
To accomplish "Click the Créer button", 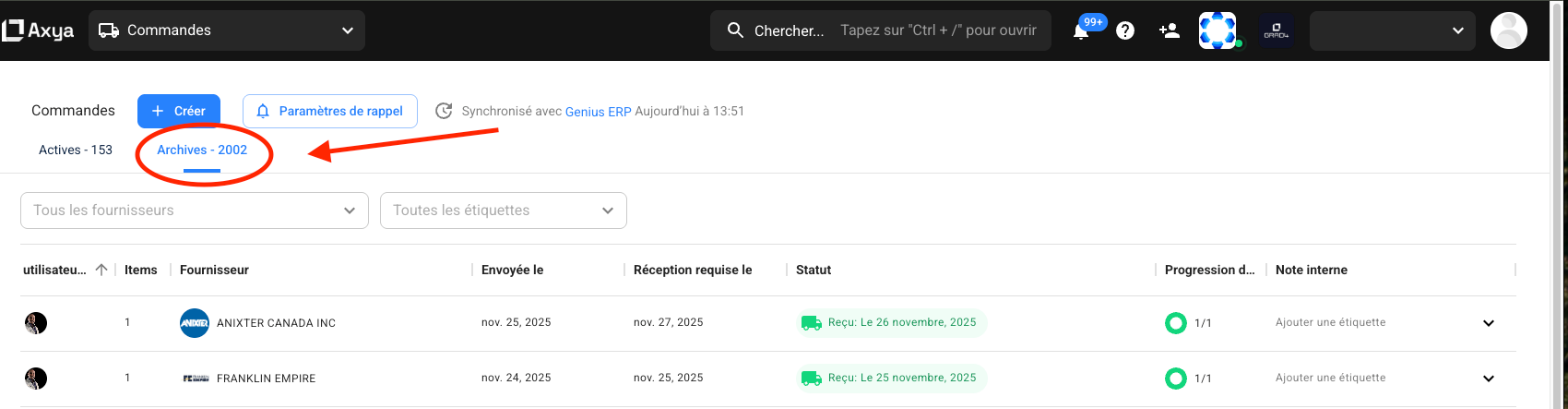I will click(178, 111).
